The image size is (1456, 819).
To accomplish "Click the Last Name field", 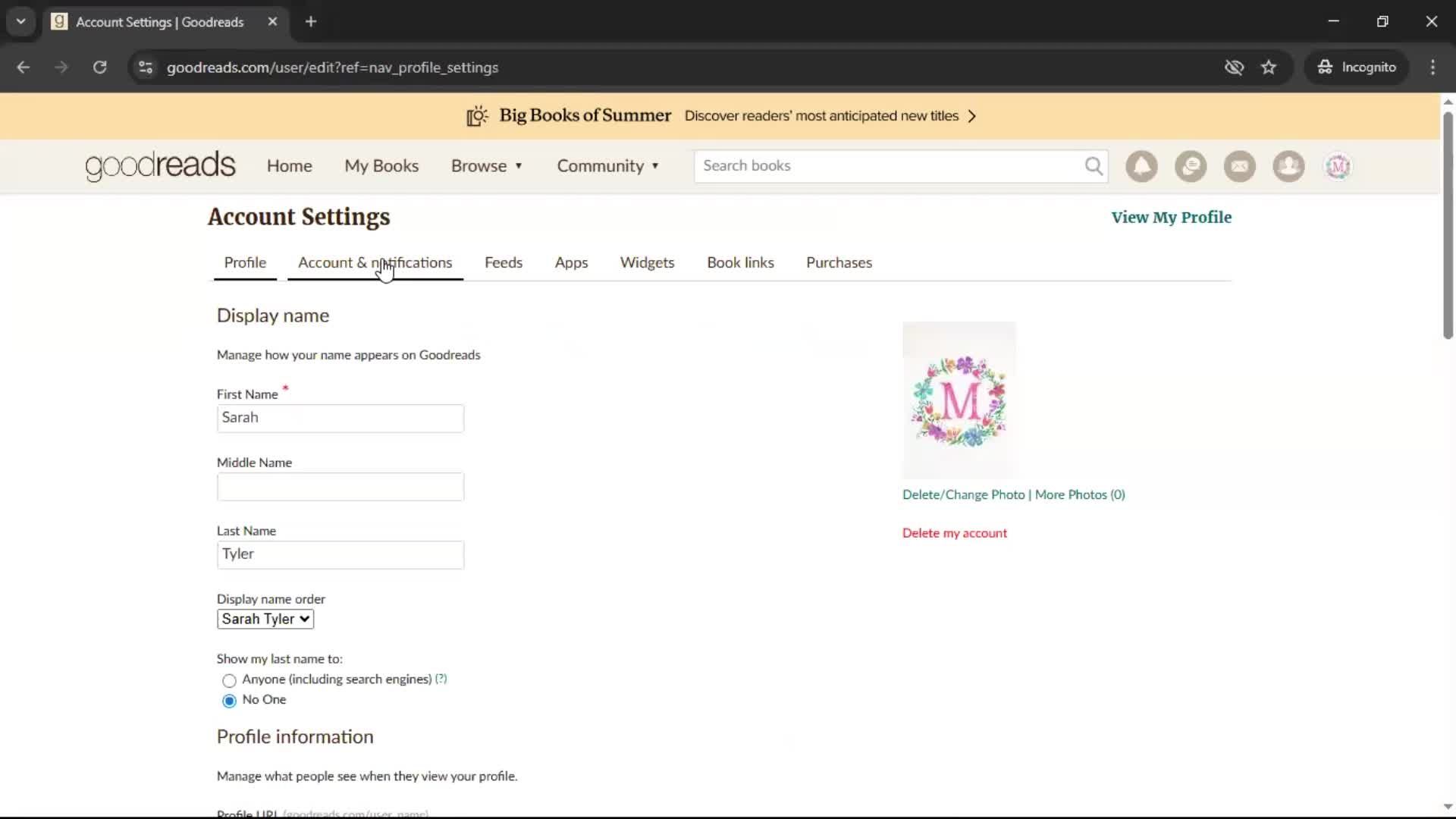I will coord(340,555).
